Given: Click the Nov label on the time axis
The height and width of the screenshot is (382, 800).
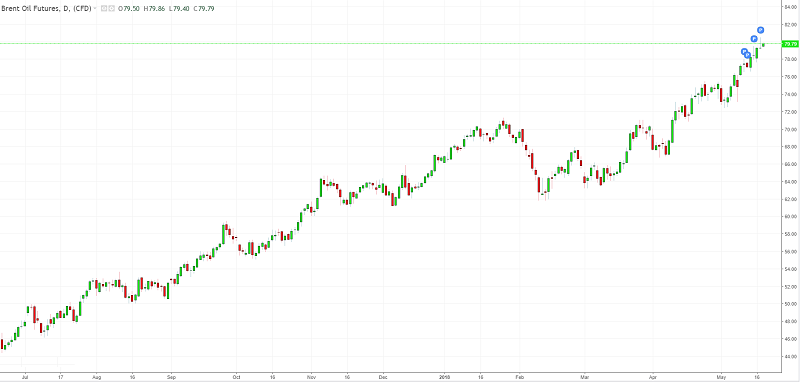Looking at the screenshot, I should (310, 378).
